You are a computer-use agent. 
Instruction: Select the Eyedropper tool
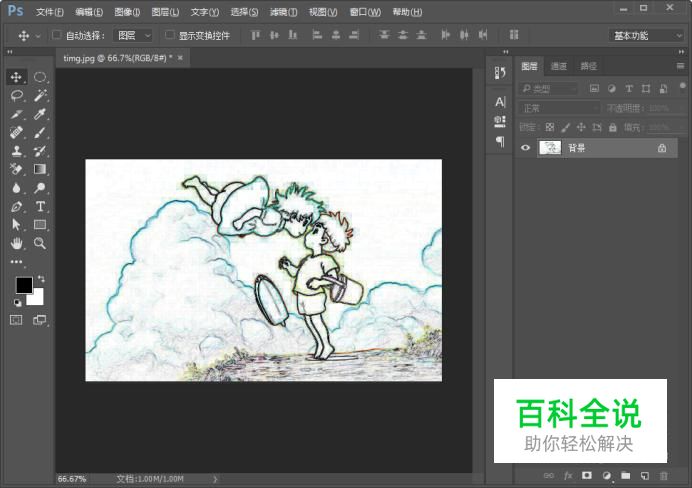(x=40, y=114)
